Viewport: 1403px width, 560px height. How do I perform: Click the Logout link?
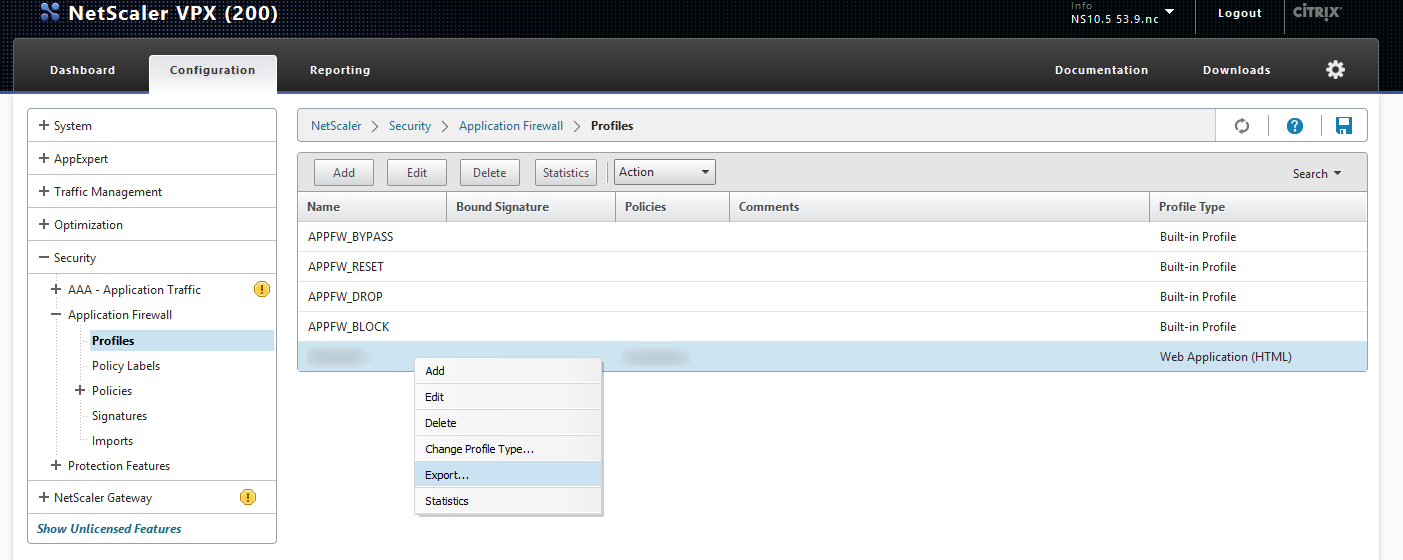1240,14
